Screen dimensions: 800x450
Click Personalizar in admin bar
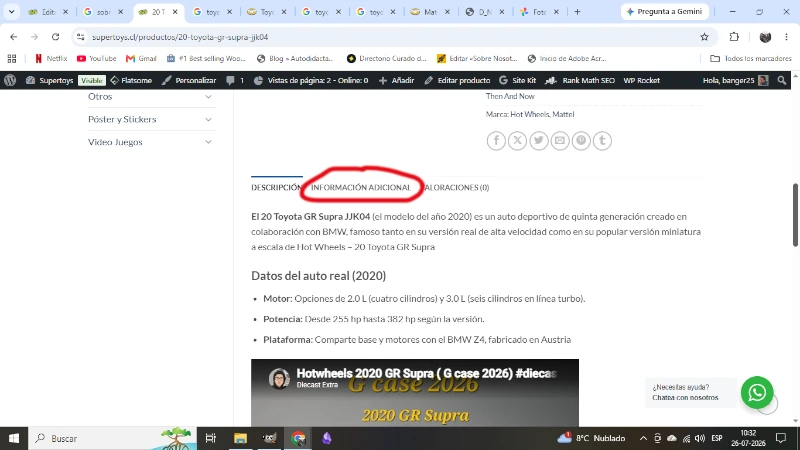tap(189, 80)
